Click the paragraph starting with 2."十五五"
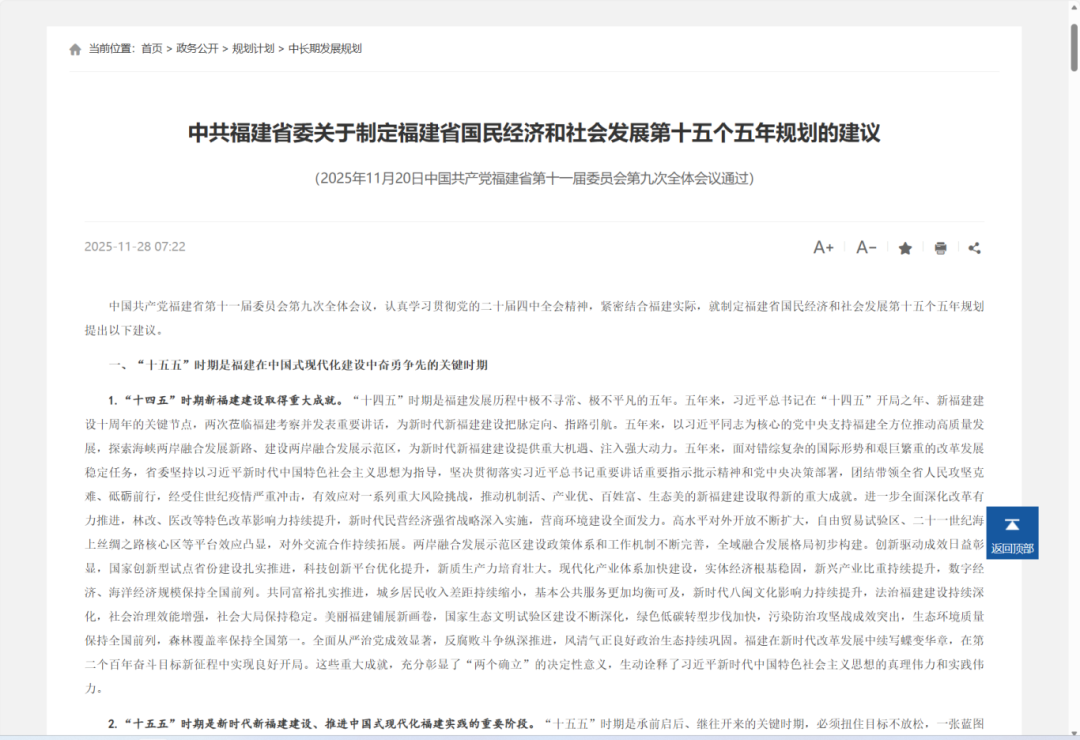 540,723
